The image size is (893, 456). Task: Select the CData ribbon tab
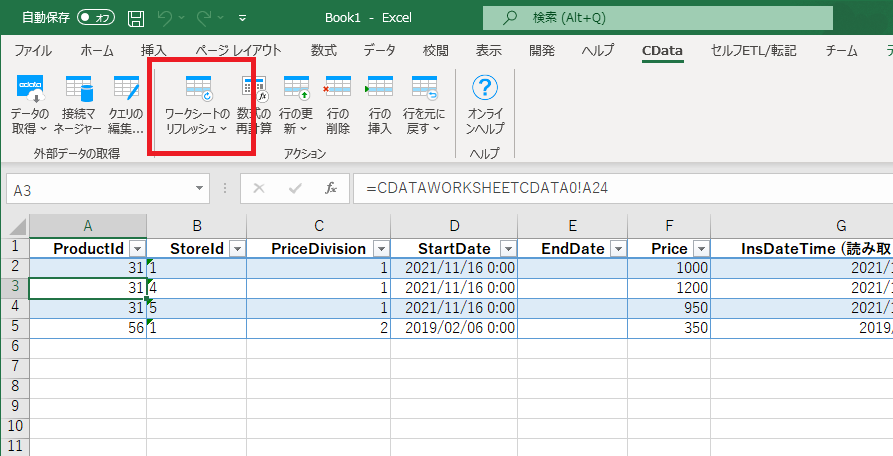(662, 51)
